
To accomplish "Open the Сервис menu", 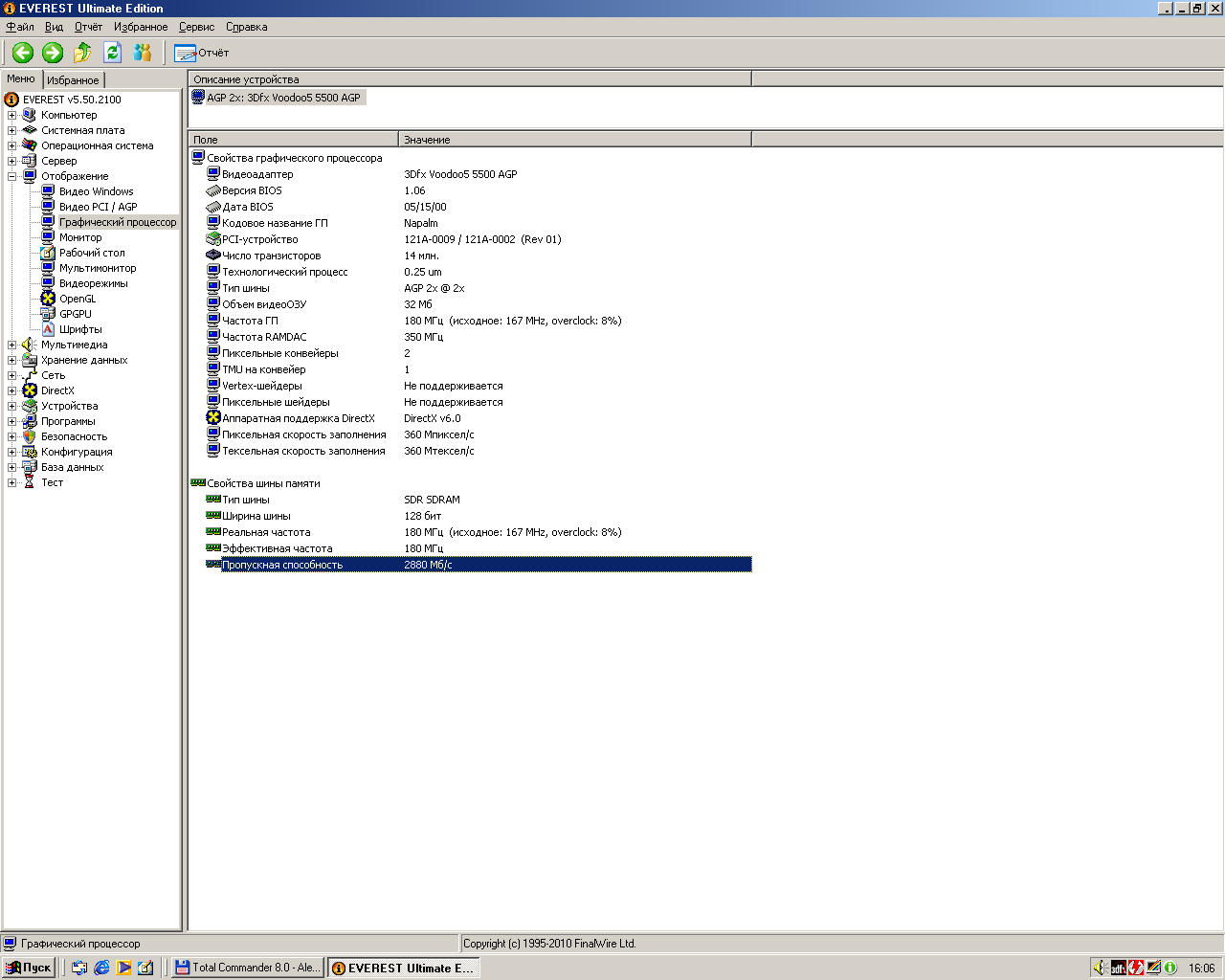I will pos(196,27).
